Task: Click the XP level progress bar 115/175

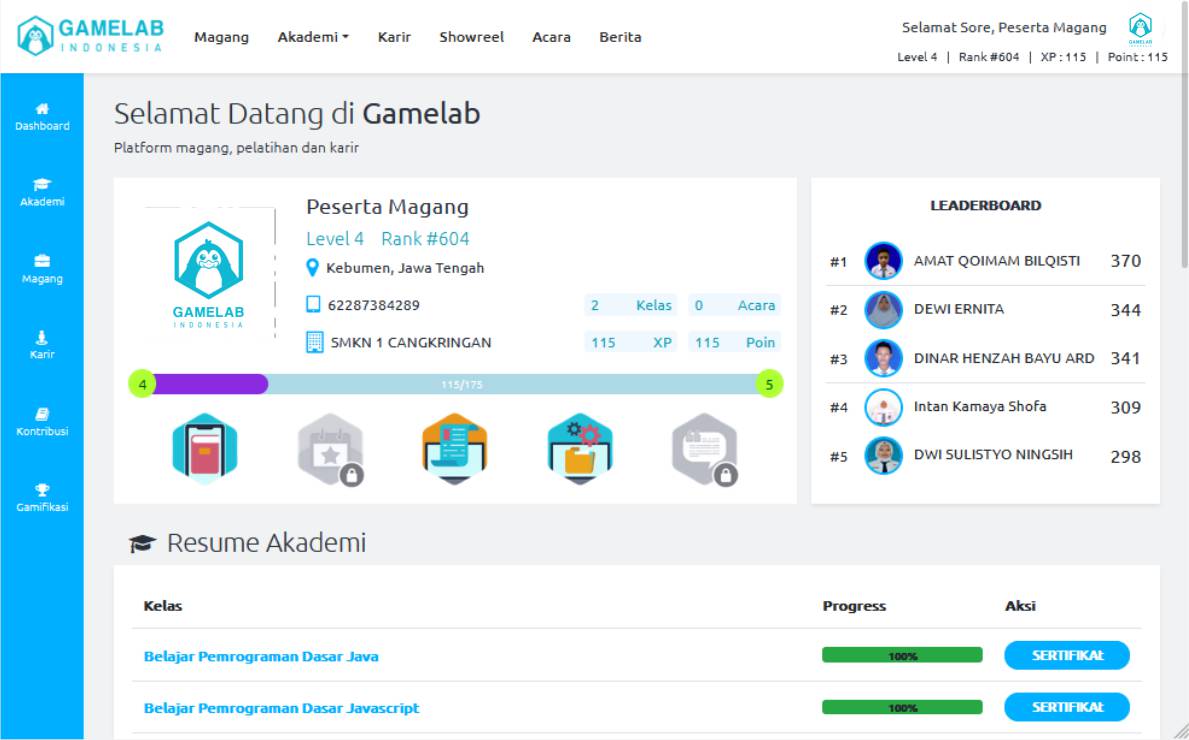Action: click(456, 384)
